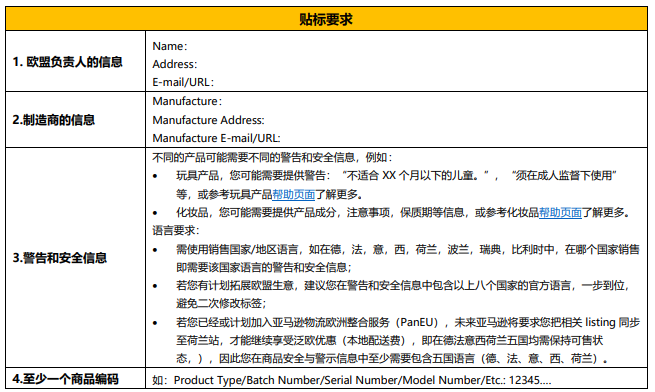Click the line 避免二次修改标签
Screen dimensions: 655x392
pyautogui.click(x=221, y=303)
